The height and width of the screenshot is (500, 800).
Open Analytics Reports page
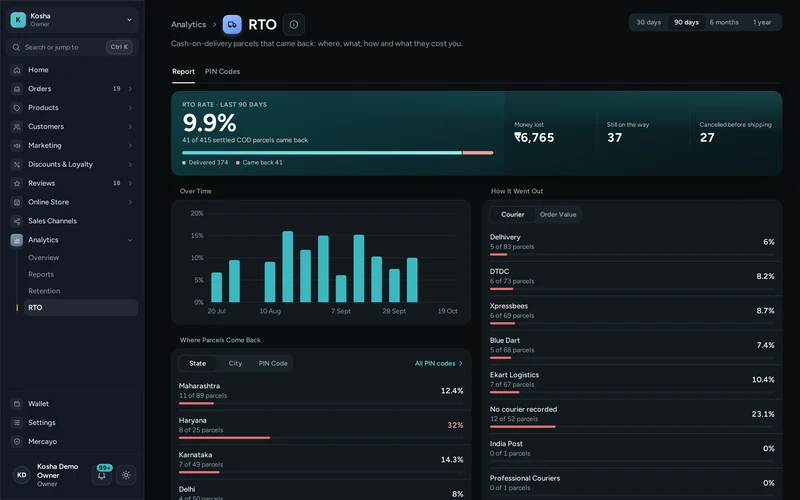[81, 274]
